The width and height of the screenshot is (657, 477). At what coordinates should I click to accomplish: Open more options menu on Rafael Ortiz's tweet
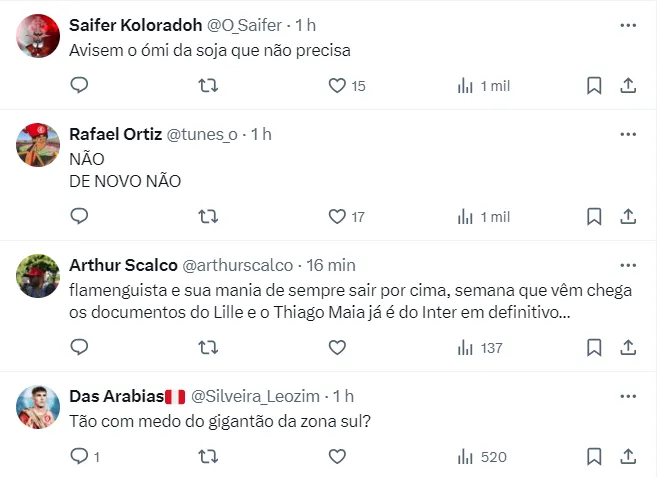point(627,134)
